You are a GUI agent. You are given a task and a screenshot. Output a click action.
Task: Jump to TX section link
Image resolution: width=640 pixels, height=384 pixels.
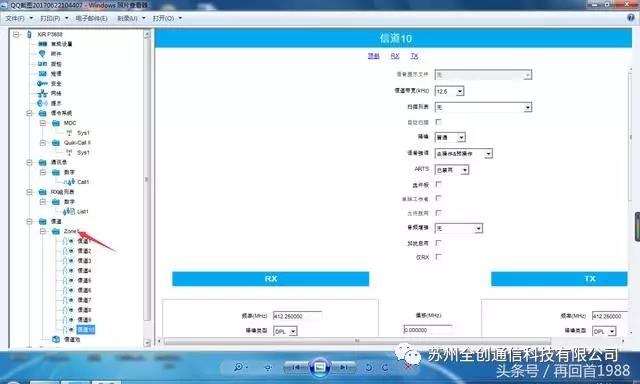pos(414,56)
